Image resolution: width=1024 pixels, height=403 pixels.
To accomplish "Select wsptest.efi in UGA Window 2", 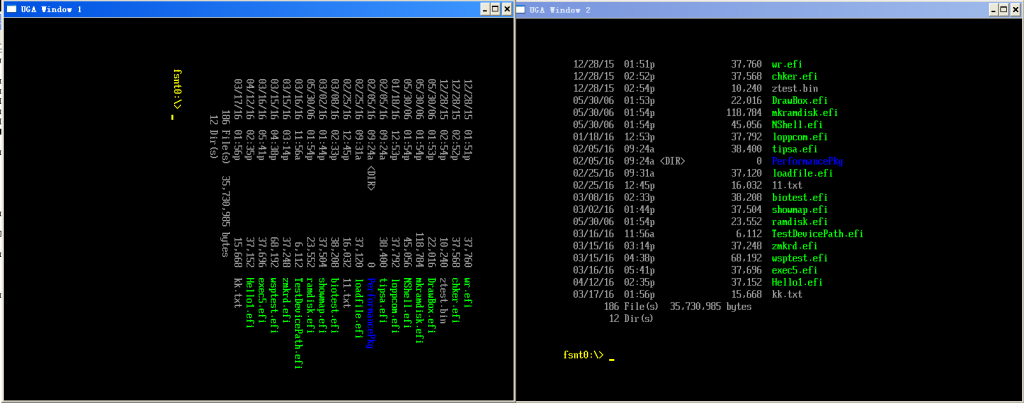I will click(799, 258).
